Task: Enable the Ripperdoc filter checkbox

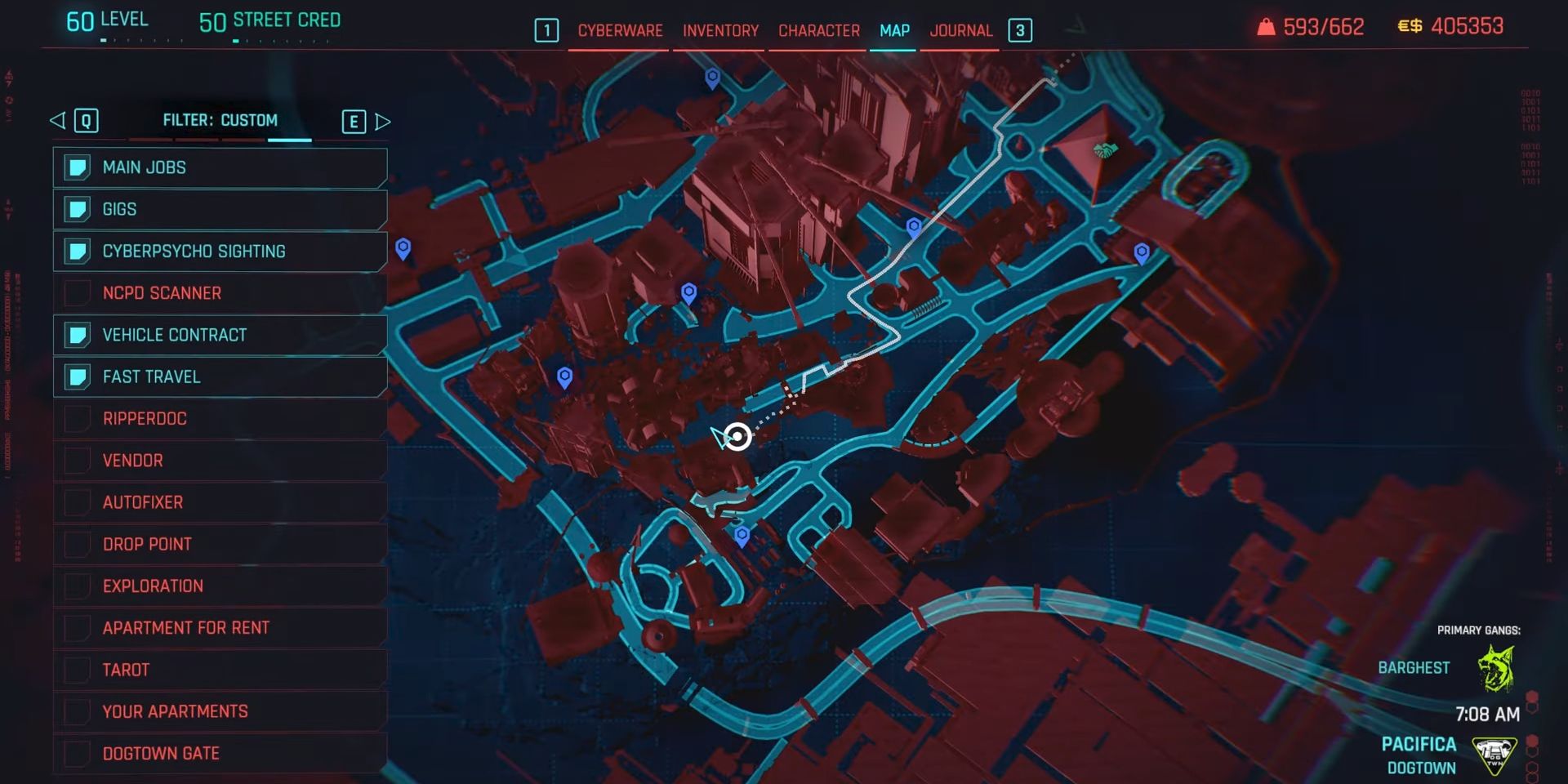Action: click(x=78, y=418)
